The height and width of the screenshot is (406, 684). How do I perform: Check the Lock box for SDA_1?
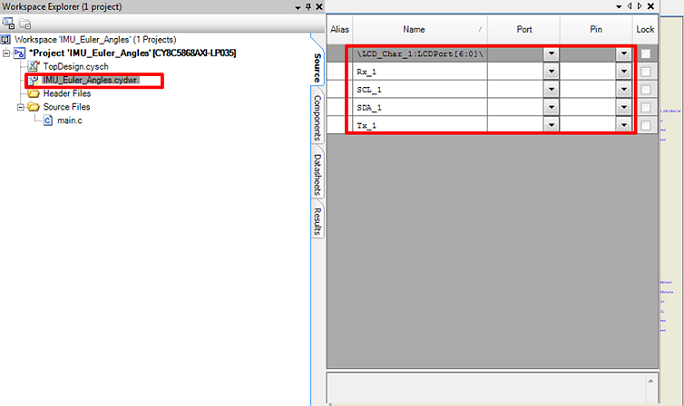(646, 107)
